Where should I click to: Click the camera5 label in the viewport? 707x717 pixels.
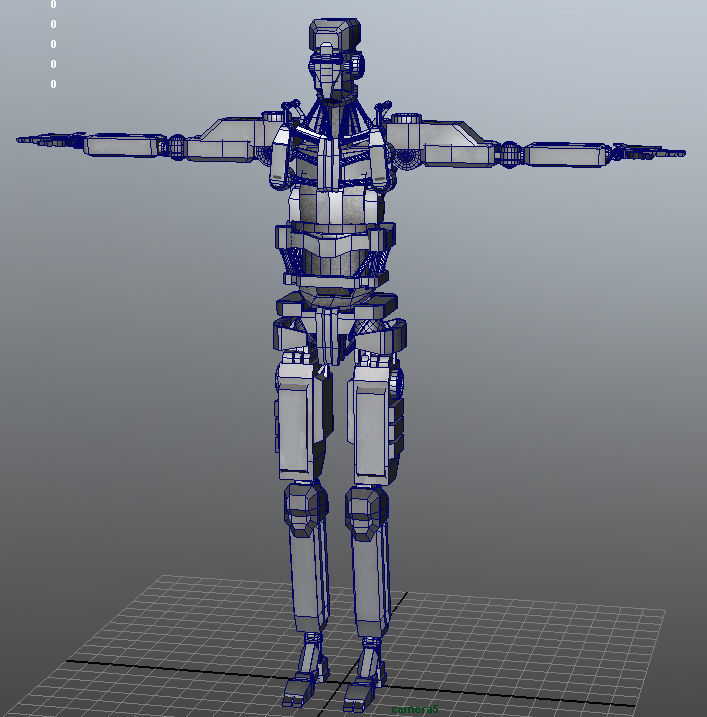pos(415,709)
